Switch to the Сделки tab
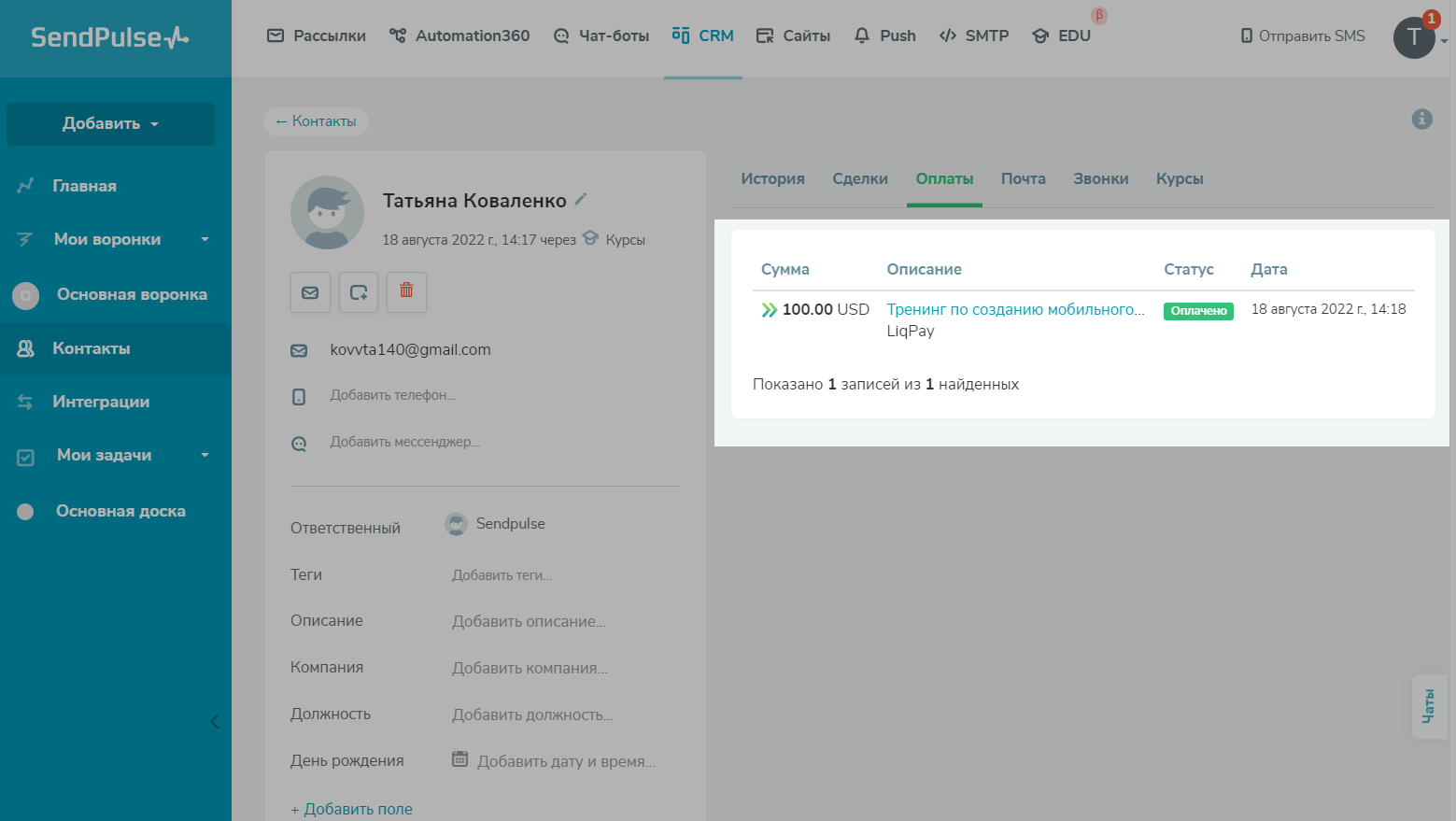 [859, 178]
